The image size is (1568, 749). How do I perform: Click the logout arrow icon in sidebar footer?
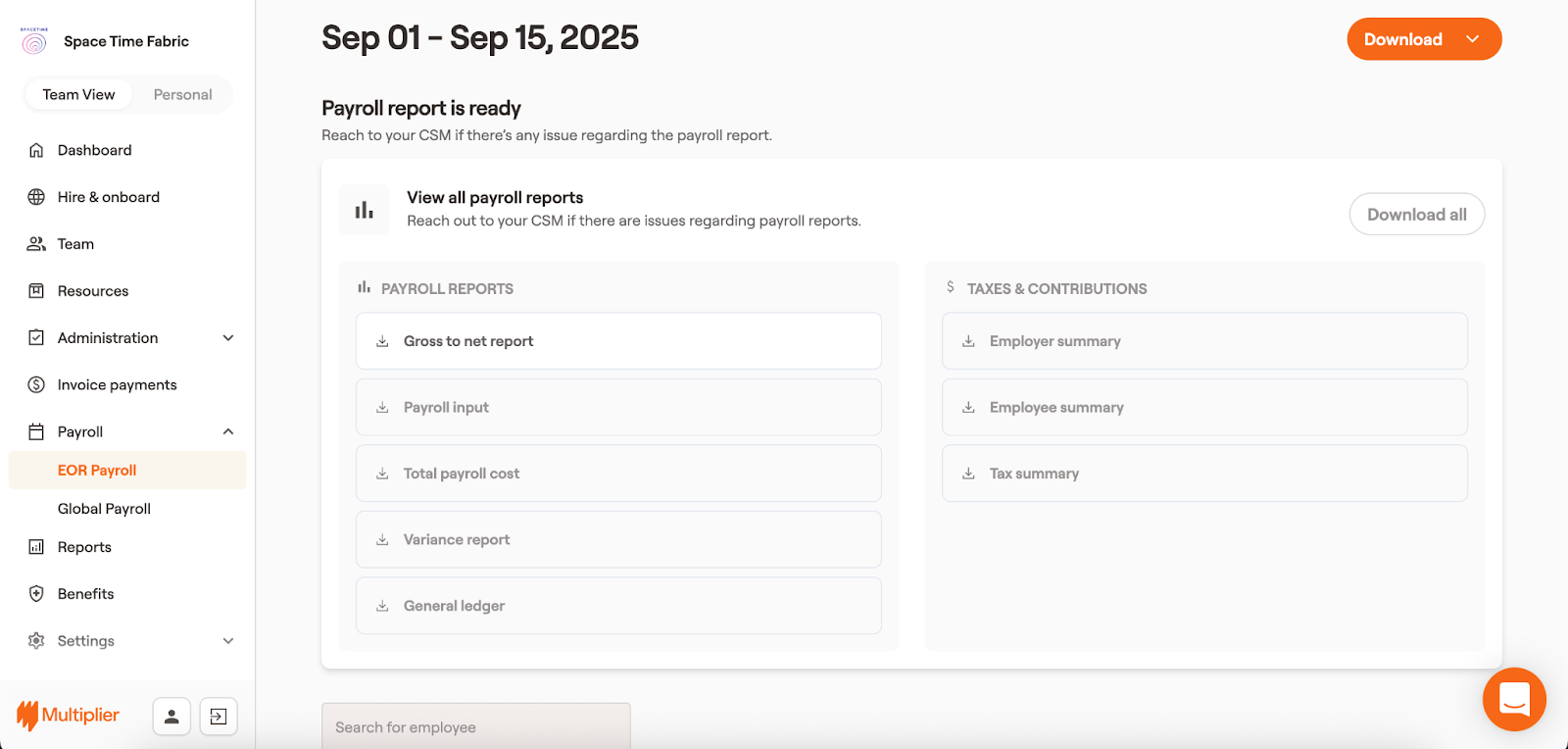coord(219,717)
